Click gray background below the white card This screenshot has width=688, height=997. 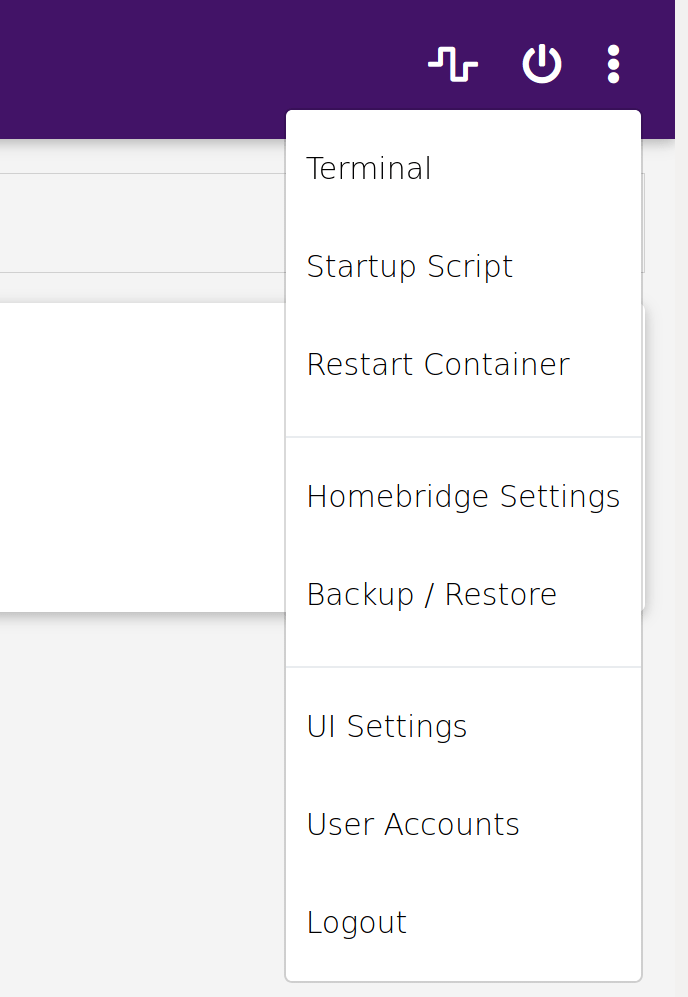point(140,800)
